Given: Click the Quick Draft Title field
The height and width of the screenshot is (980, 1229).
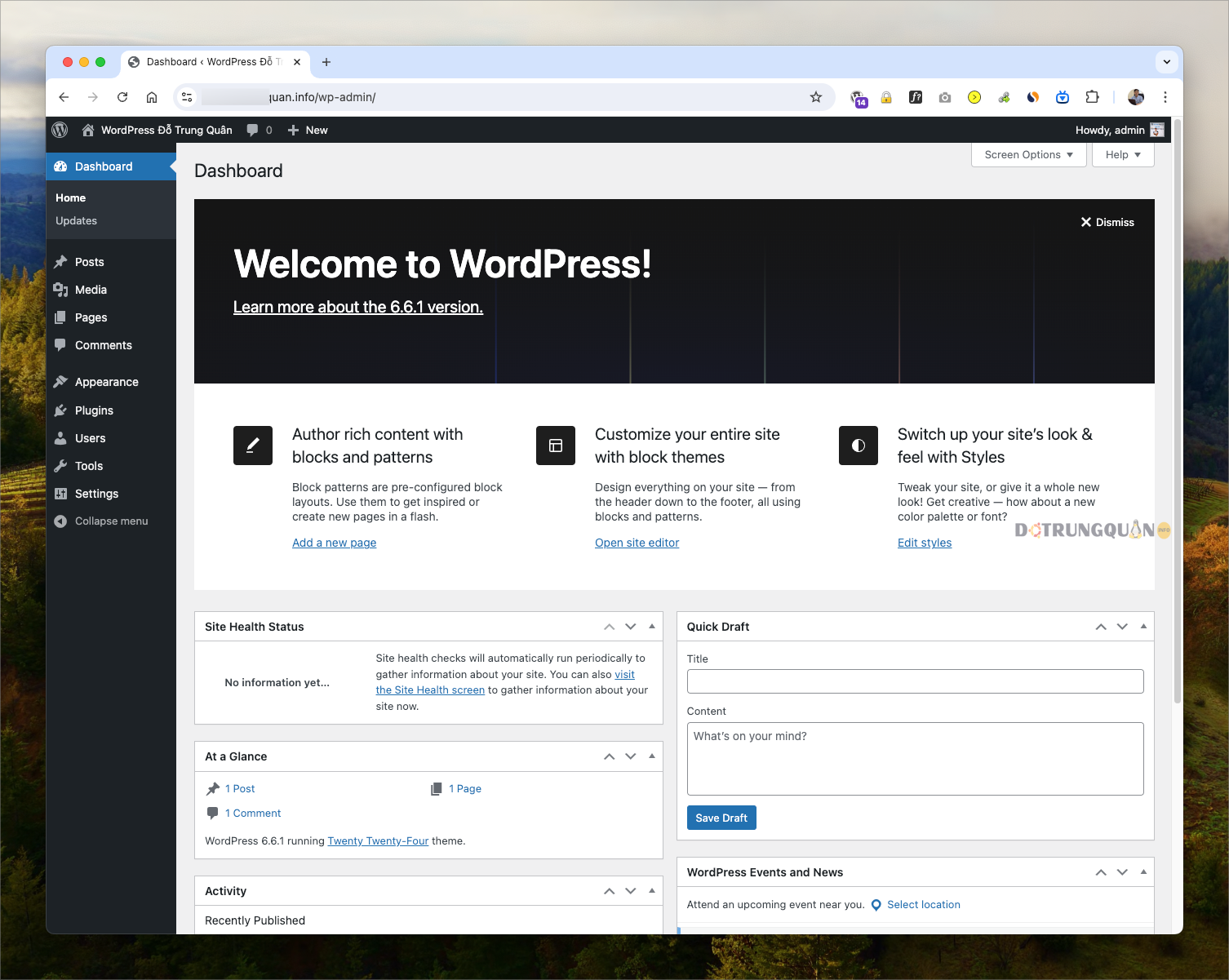Looking at the screenshot, I should 915,681.
